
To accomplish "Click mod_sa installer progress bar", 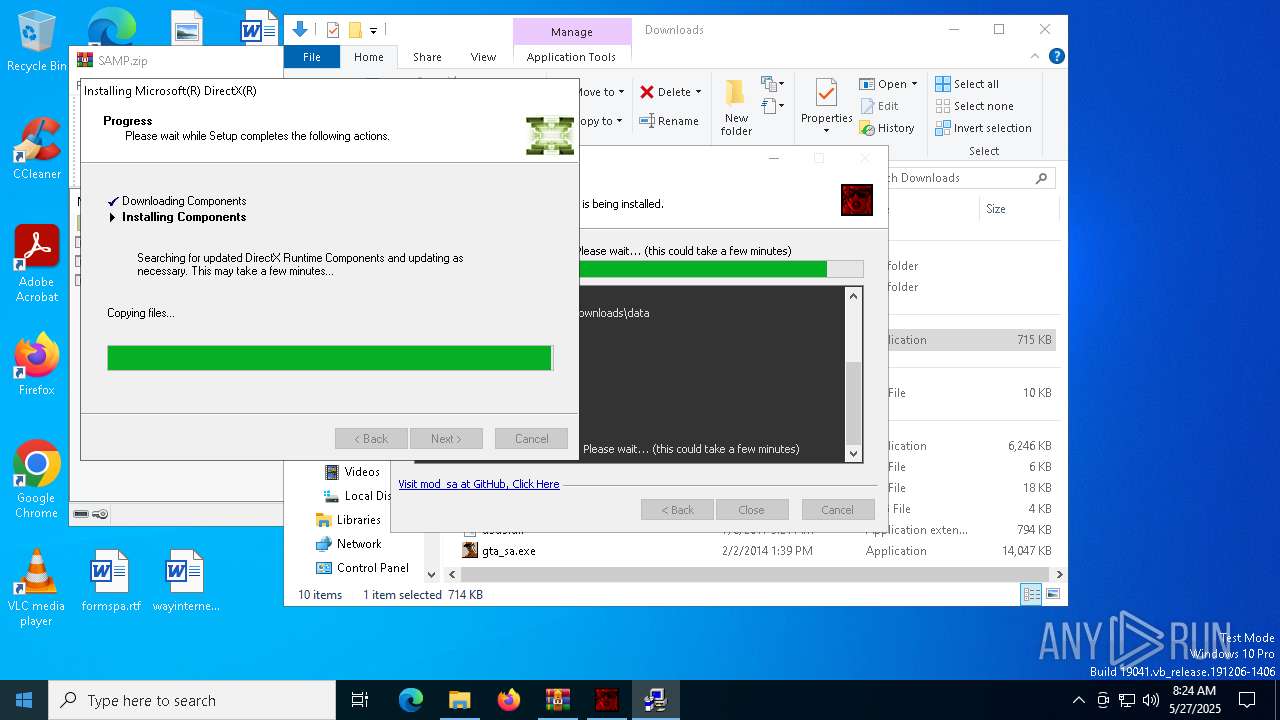I will click(x=719, y=269).
